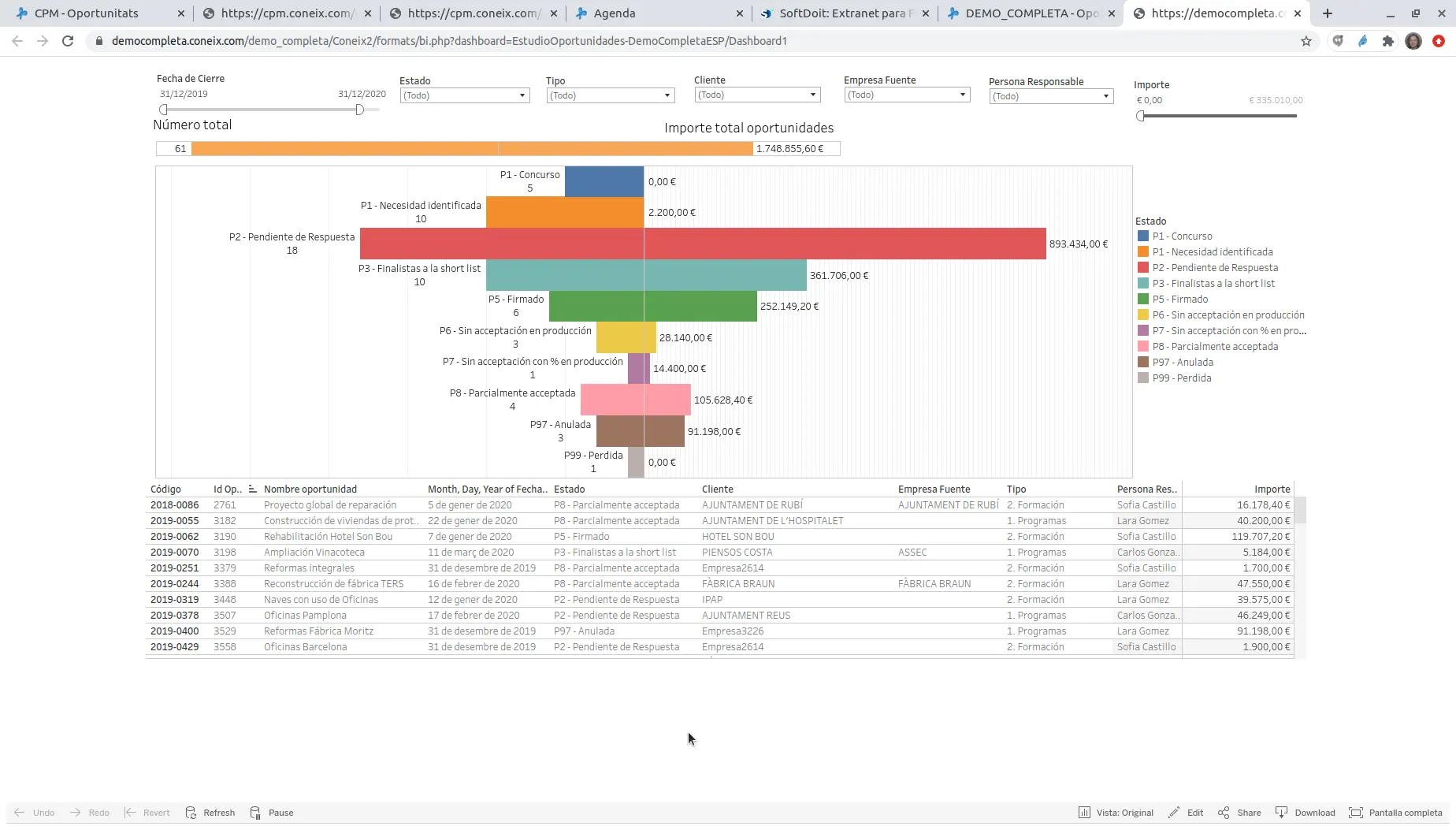Bookmark this page with the star icon
1456x830 pixels.
pyautogui.click(x=1306, y=41)
